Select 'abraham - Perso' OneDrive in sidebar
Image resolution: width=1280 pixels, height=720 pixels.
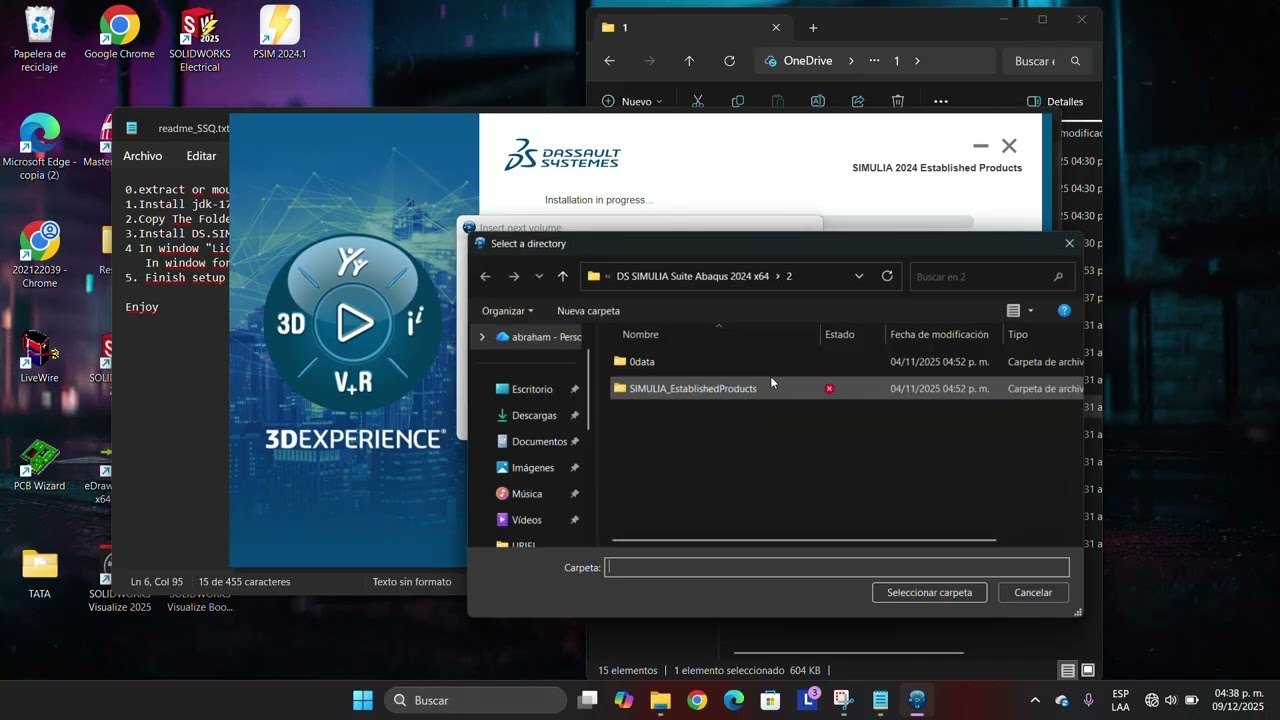[538, 337]
